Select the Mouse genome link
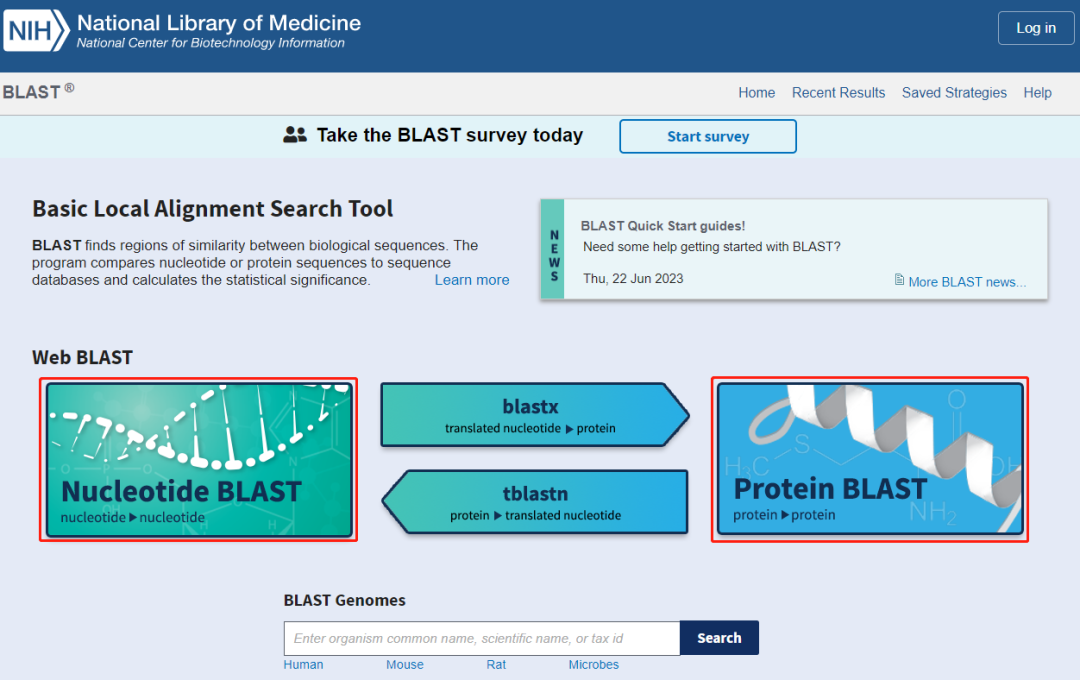The width and height of the screenshot is (1080, 680). point(404,665)
